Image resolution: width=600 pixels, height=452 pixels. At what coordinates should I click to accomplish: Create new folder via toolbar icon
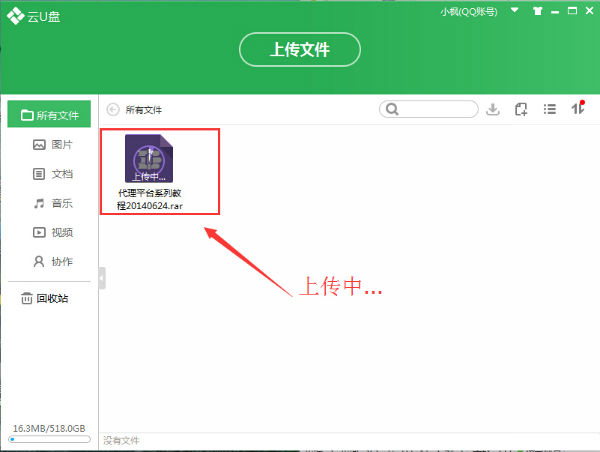[521, 109]
